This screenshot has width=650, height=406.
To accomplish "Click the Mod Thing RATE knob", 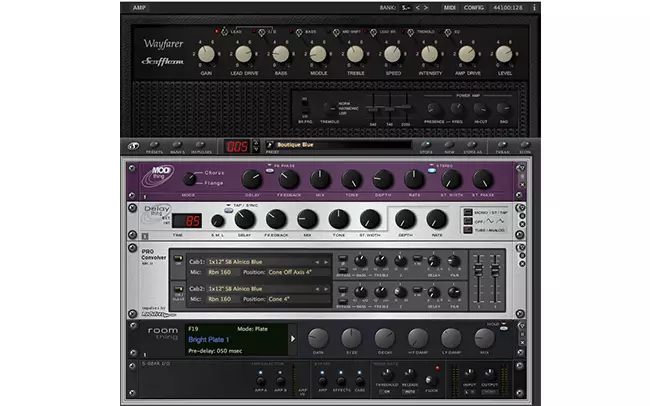I will (414, 180).
